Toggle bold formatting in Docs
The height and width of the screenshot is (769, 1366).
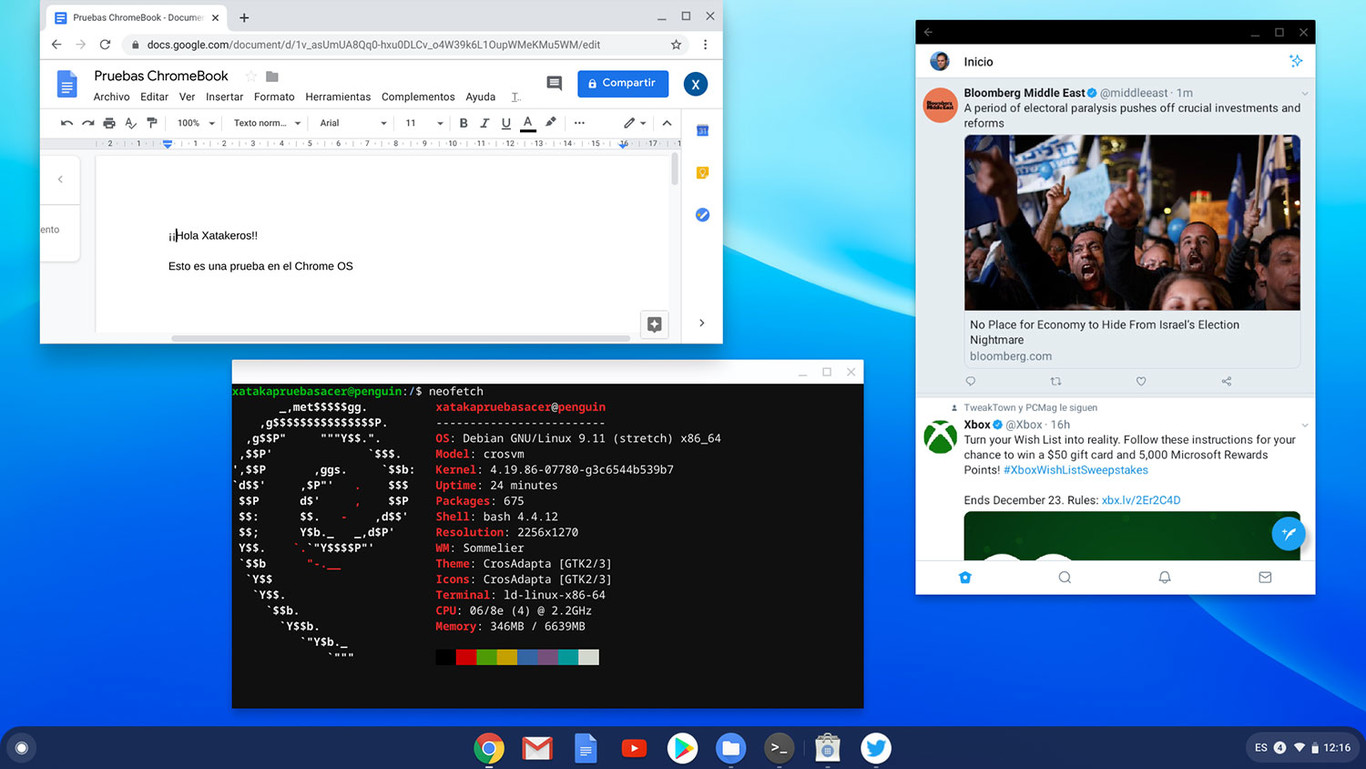tap(463, 122)
